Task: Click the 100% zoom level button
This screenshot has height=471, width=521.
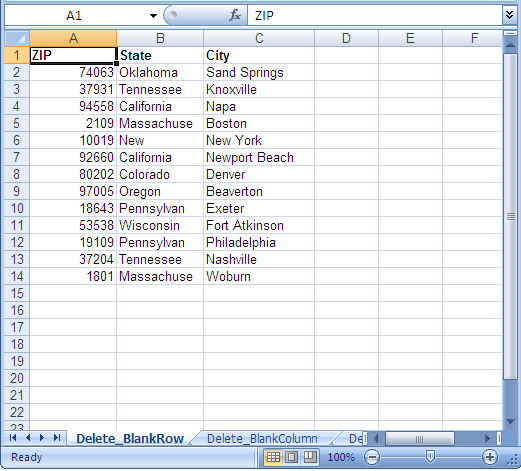Action: pyautogui.click(x=341, y=457)
